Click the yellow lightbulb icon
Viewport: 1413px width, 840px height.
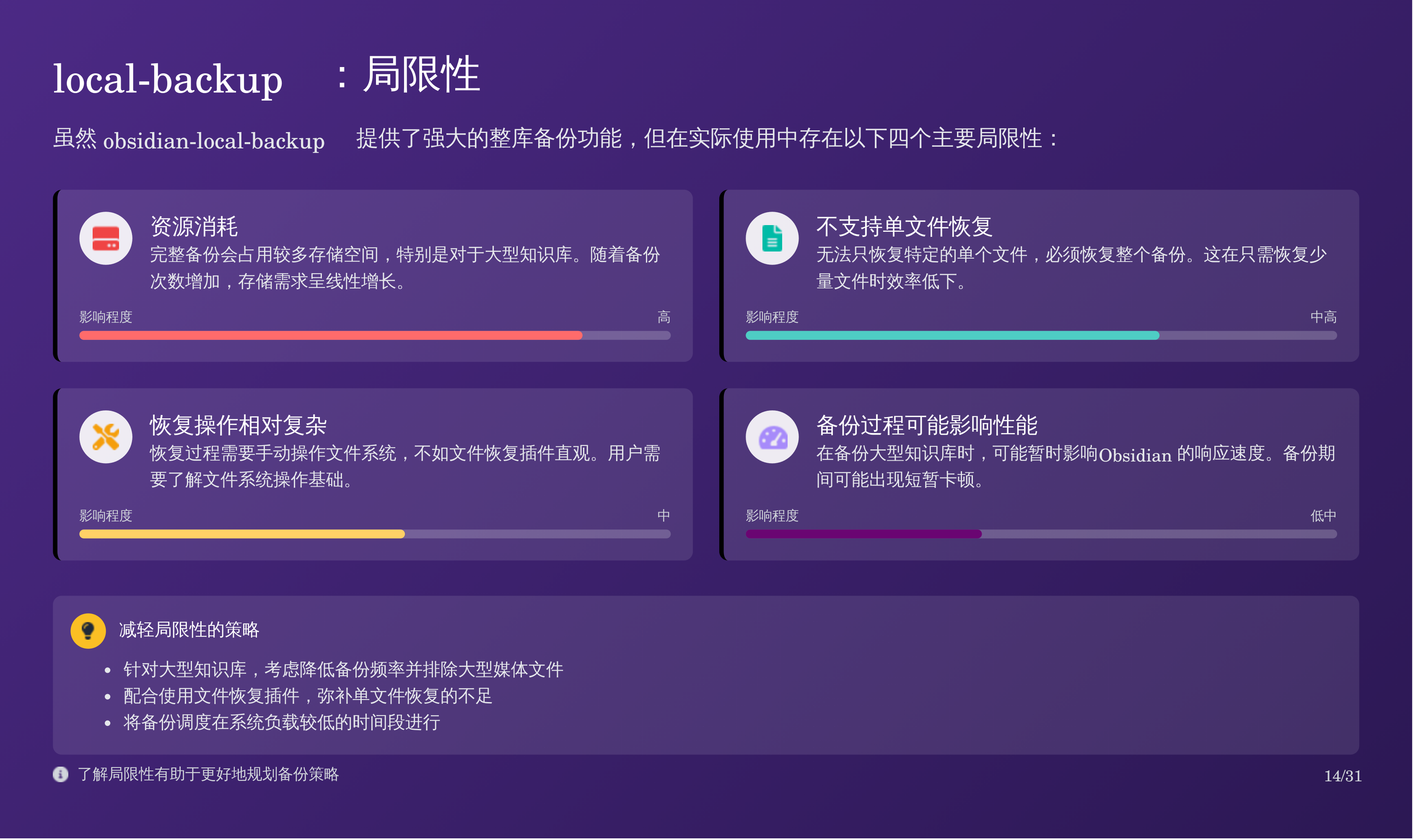click(88, 630)
